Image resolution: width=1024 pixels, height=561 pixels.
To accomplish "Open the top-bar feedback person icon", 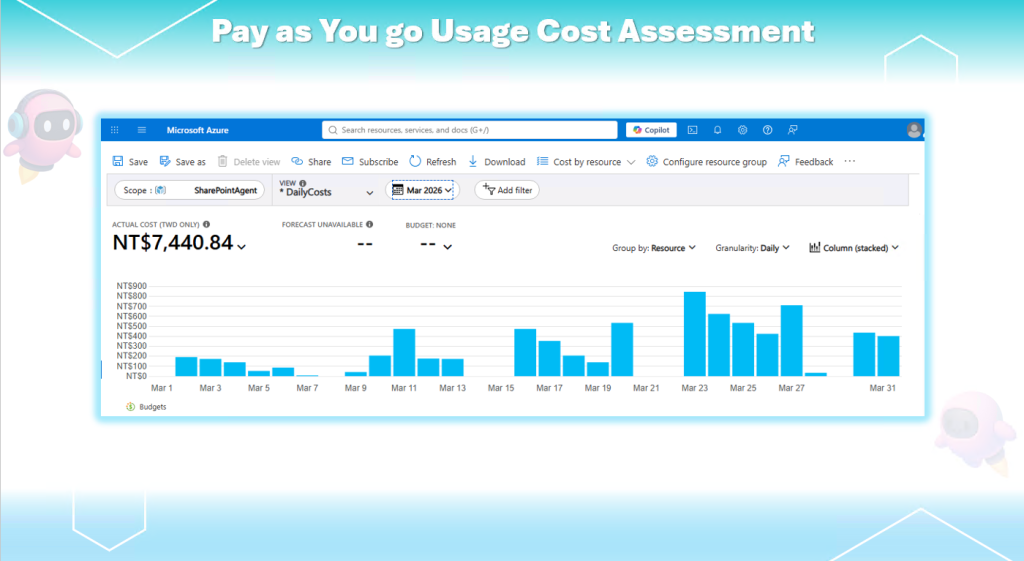I will click(x=793, y=130).
